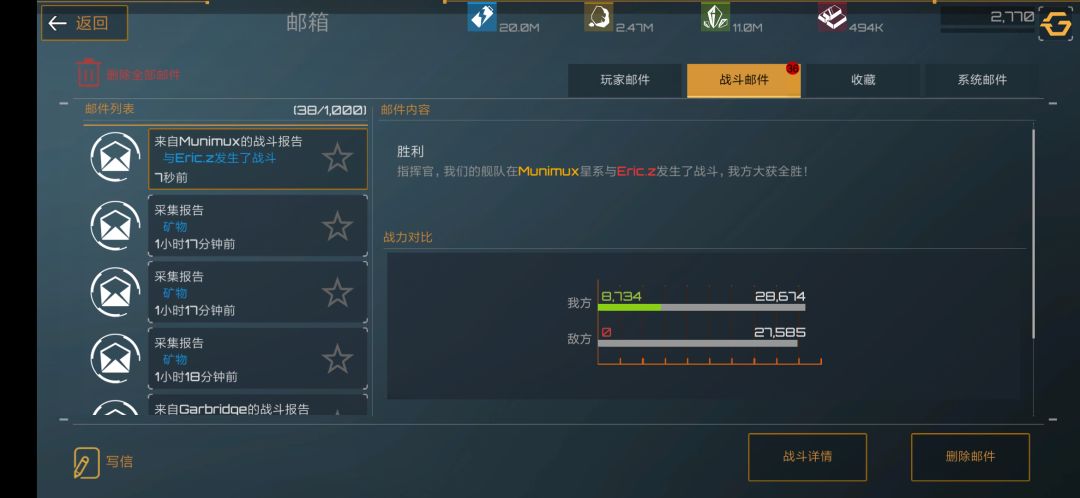
Task: Click the blue energy resource icon
Action: [x=482, y=17]
